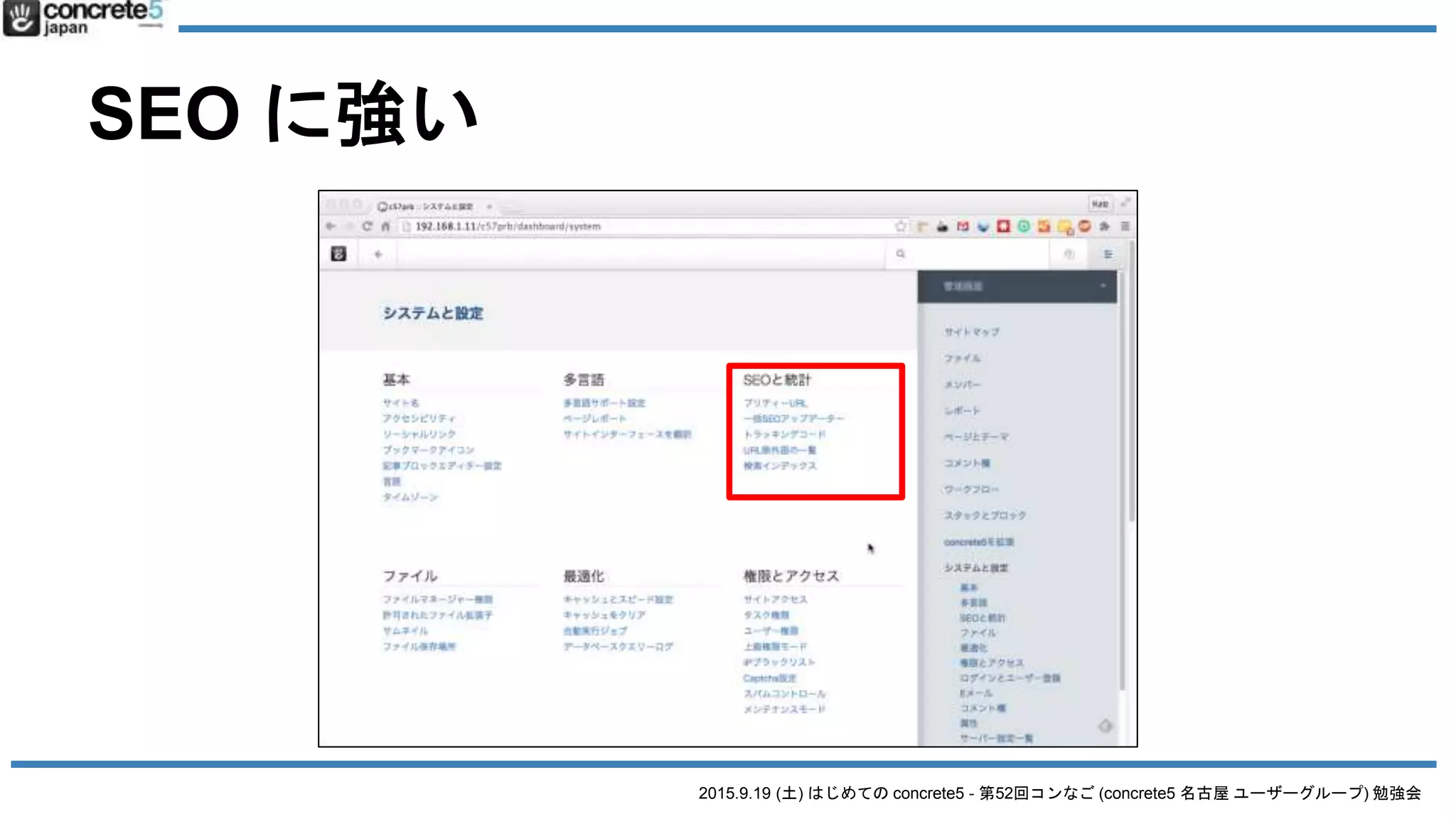Select レポート in the side menu

(962, 410)
